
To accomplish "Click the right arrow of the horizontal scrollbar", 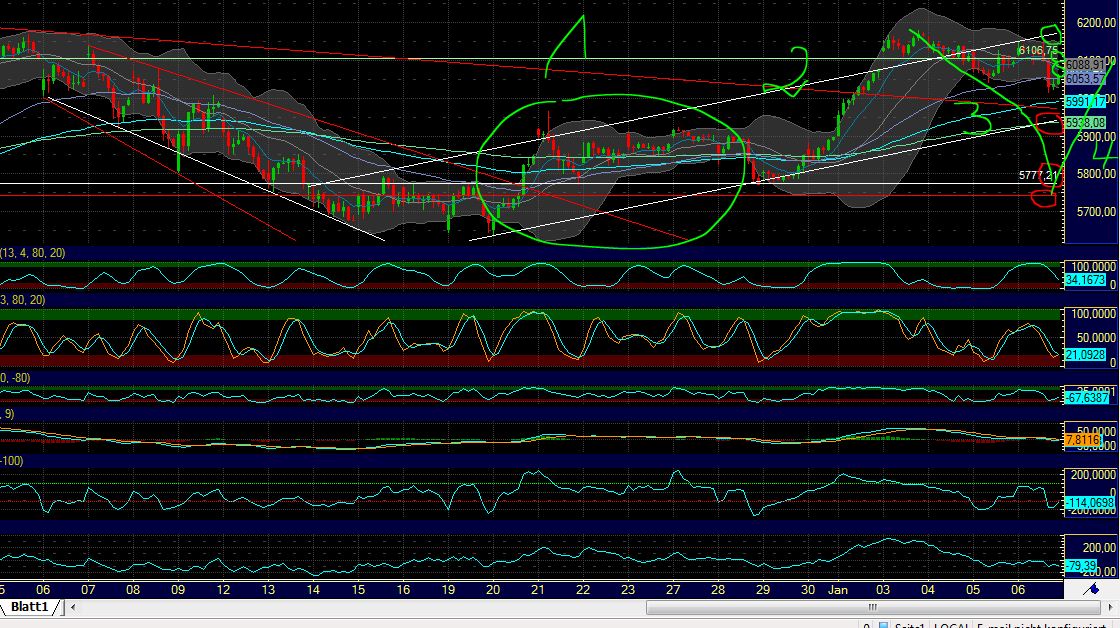I will (1113, 605).
